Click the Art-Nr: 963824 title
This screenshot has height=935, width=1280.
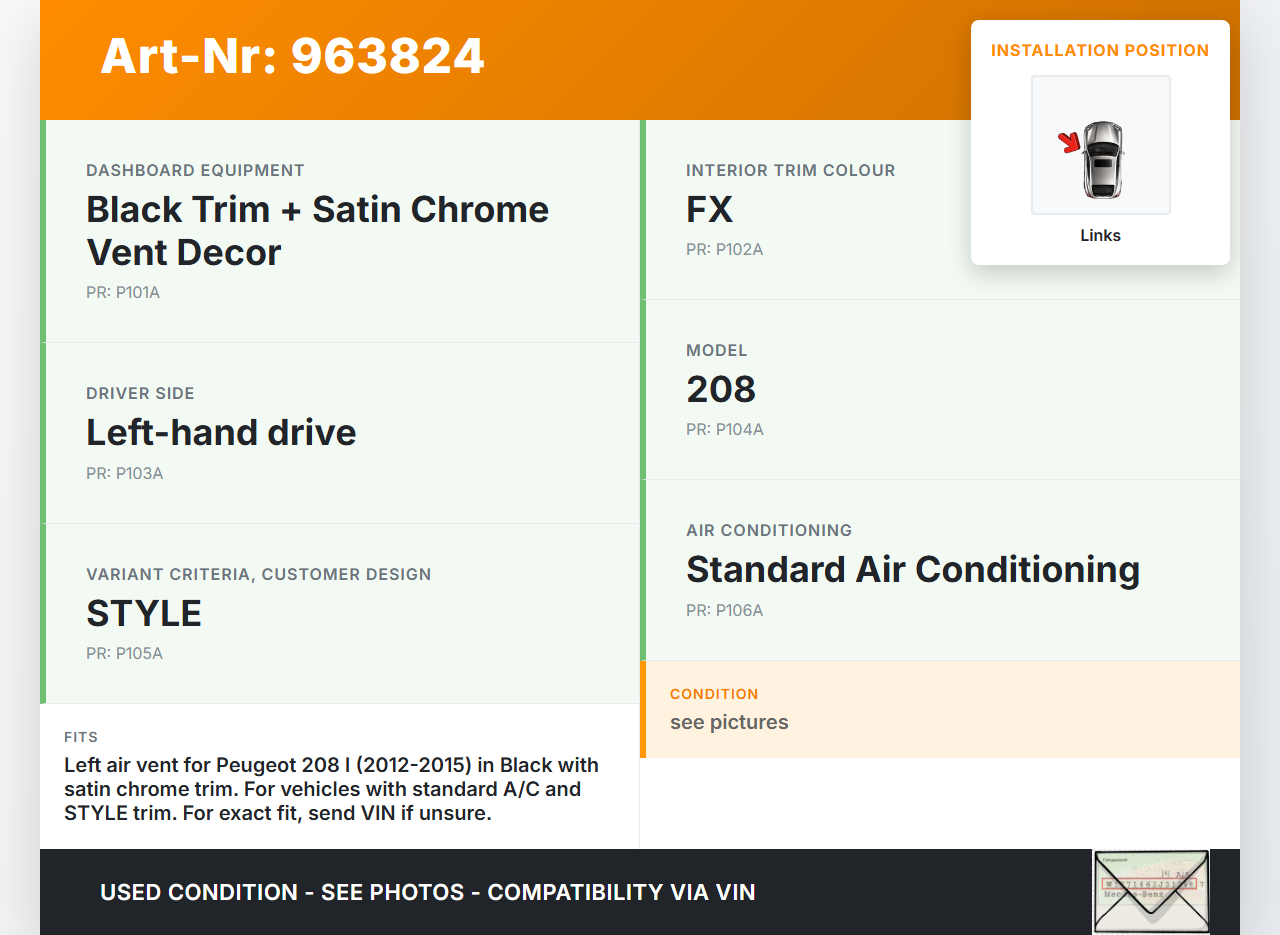click(x=292, y=56)
